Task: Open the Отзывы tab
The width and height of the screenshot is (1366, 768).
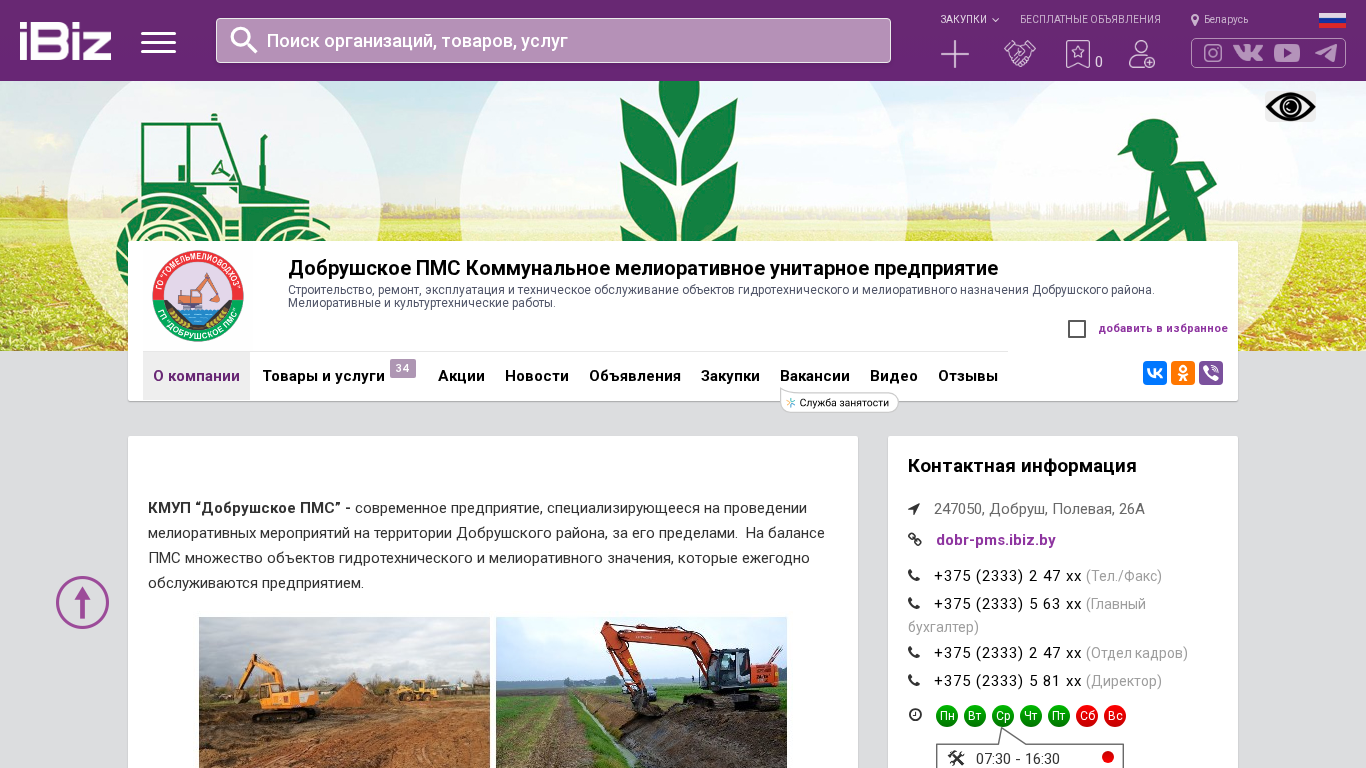Action: point(968,376)
